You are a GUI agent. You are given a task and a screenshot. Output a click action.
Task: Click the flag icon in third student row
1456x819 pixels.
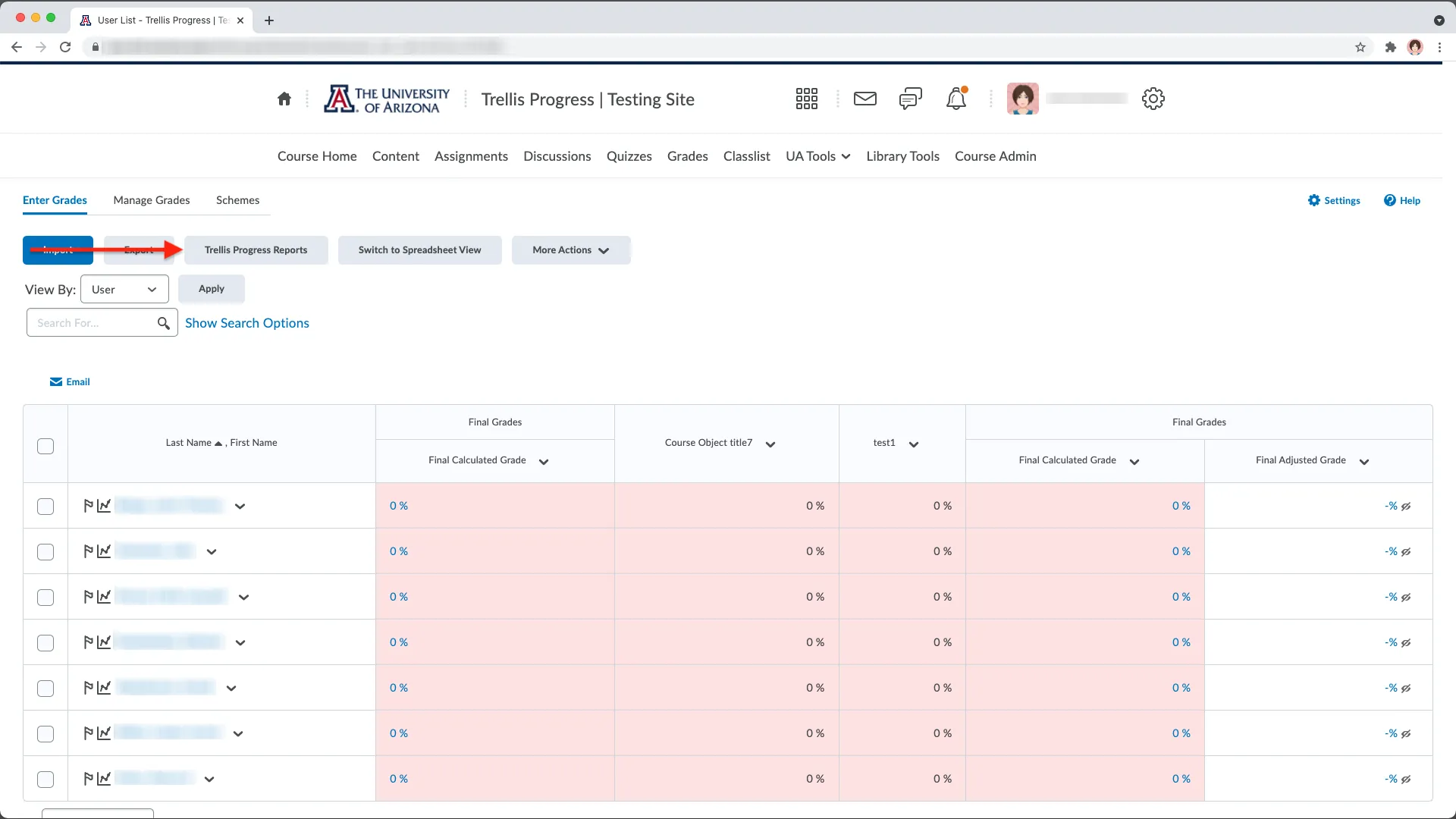click(x=89, y=597)
